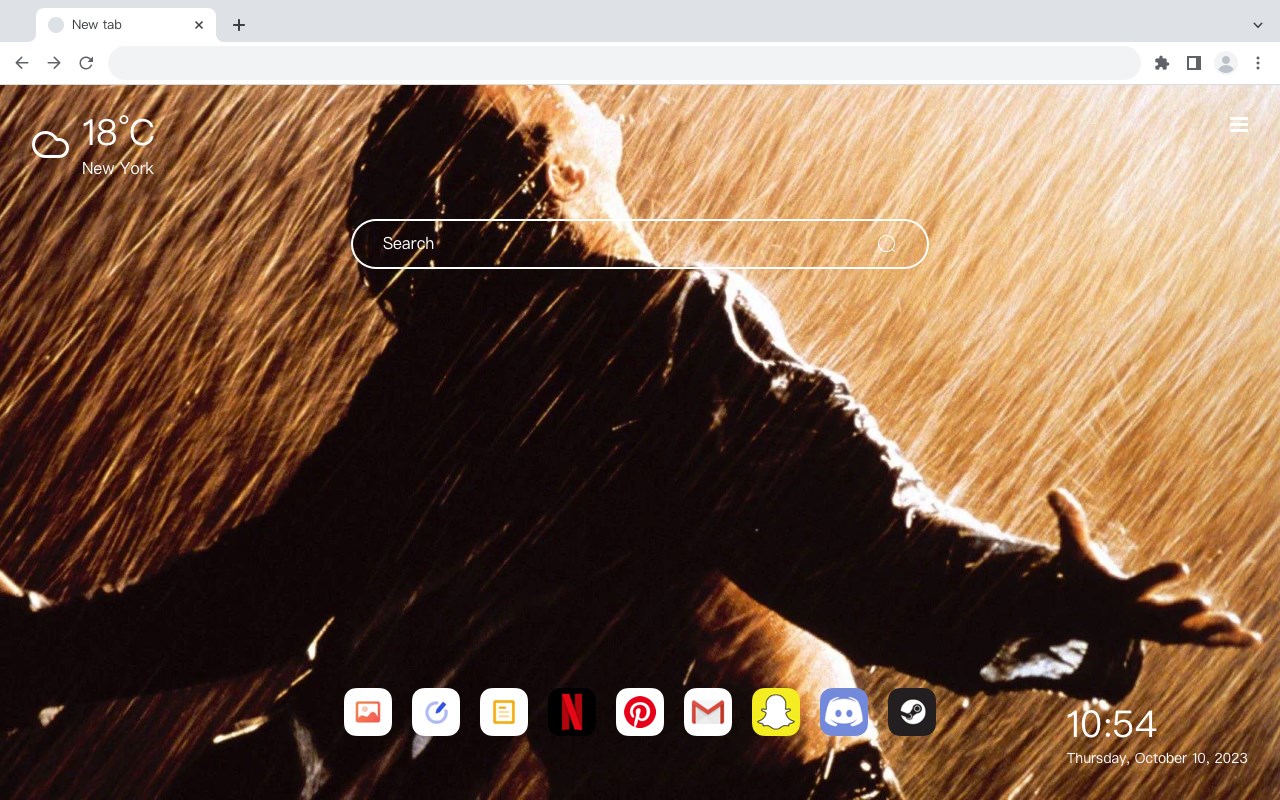Open the hamburger menu on the page

1239,124
